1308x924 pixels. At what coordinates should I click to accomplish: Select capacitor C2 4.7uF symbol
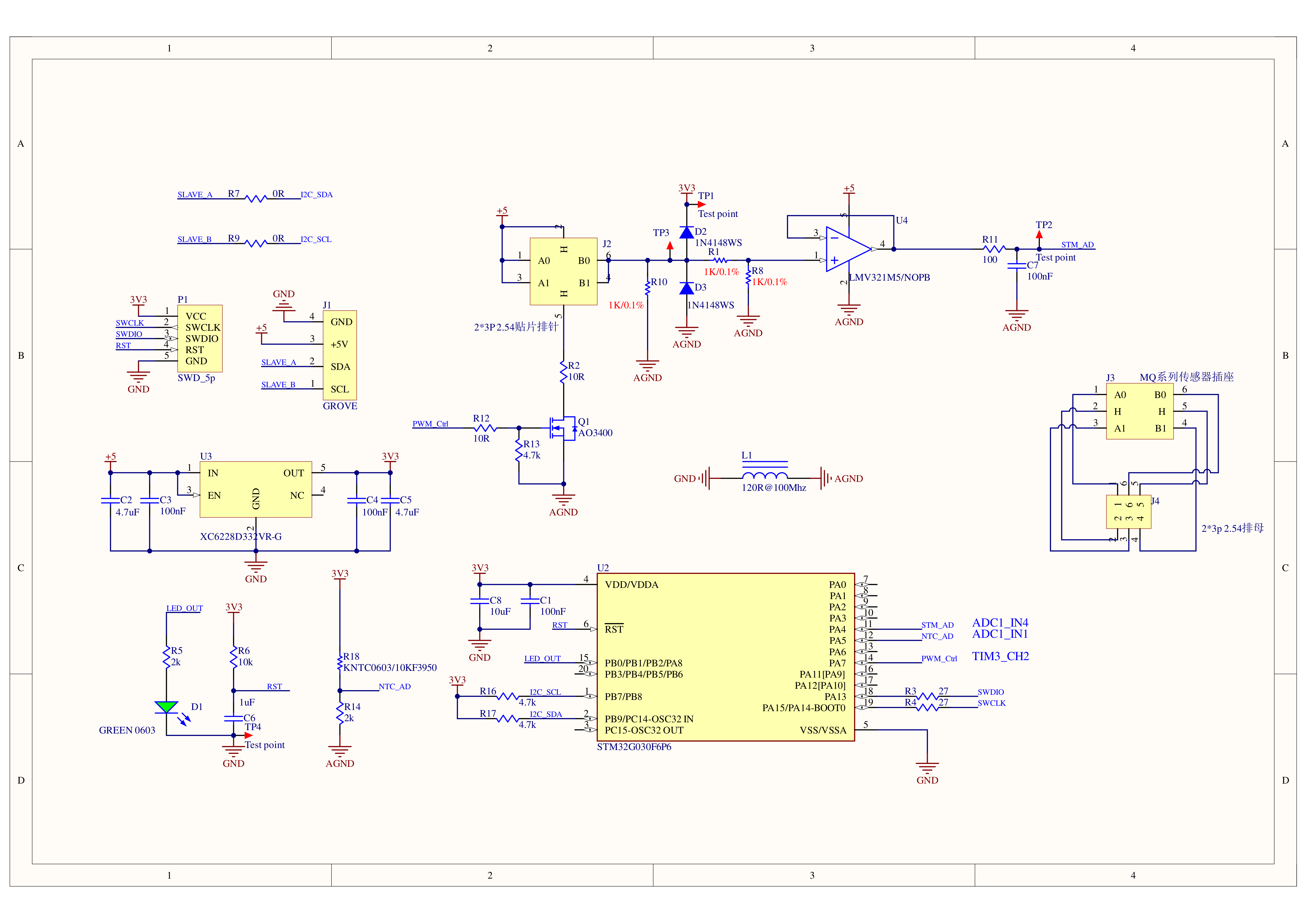pos(110,500)
